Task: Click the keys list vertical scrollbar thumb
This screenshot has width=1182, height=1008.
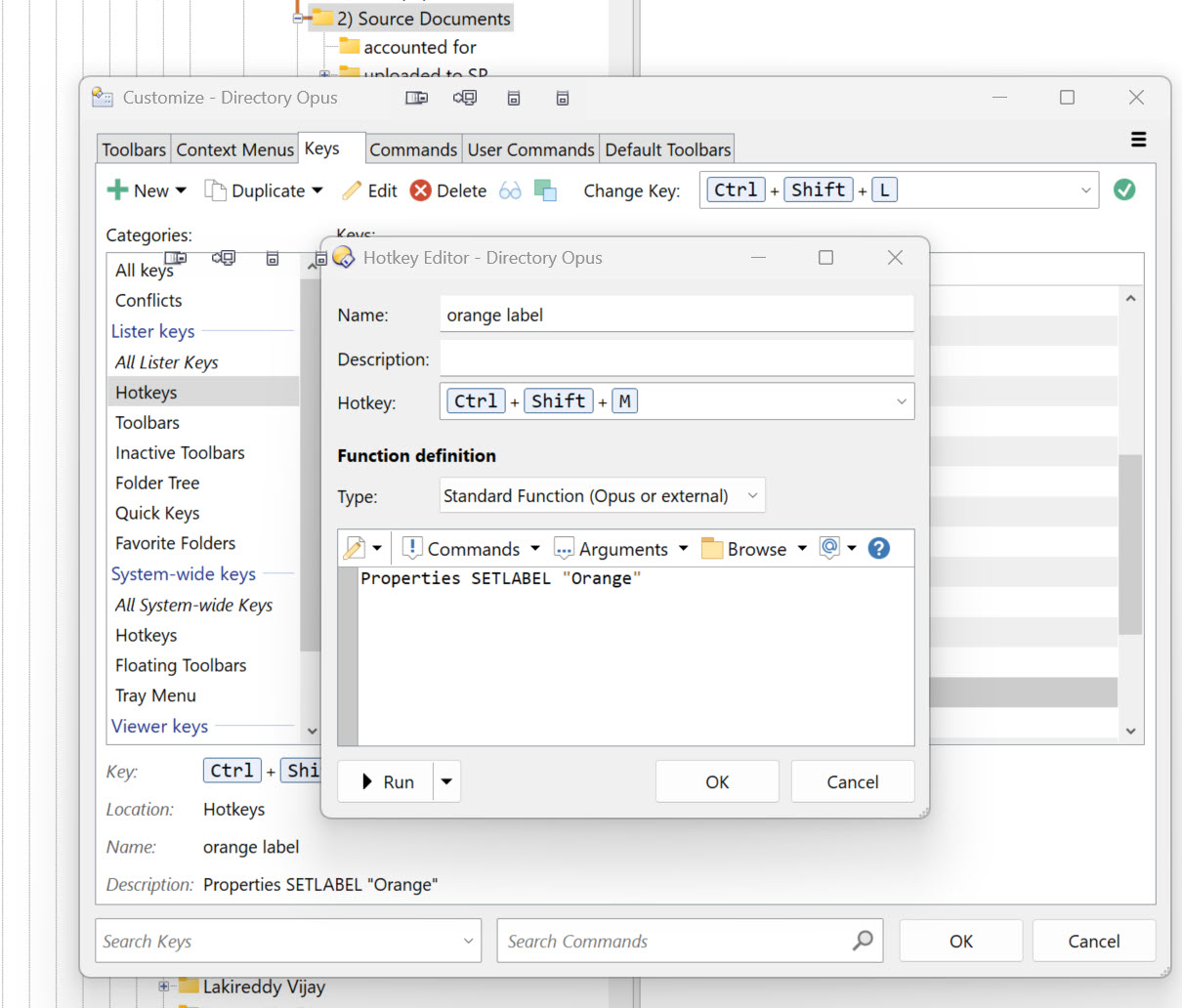Action: (x=1130, y=544)
